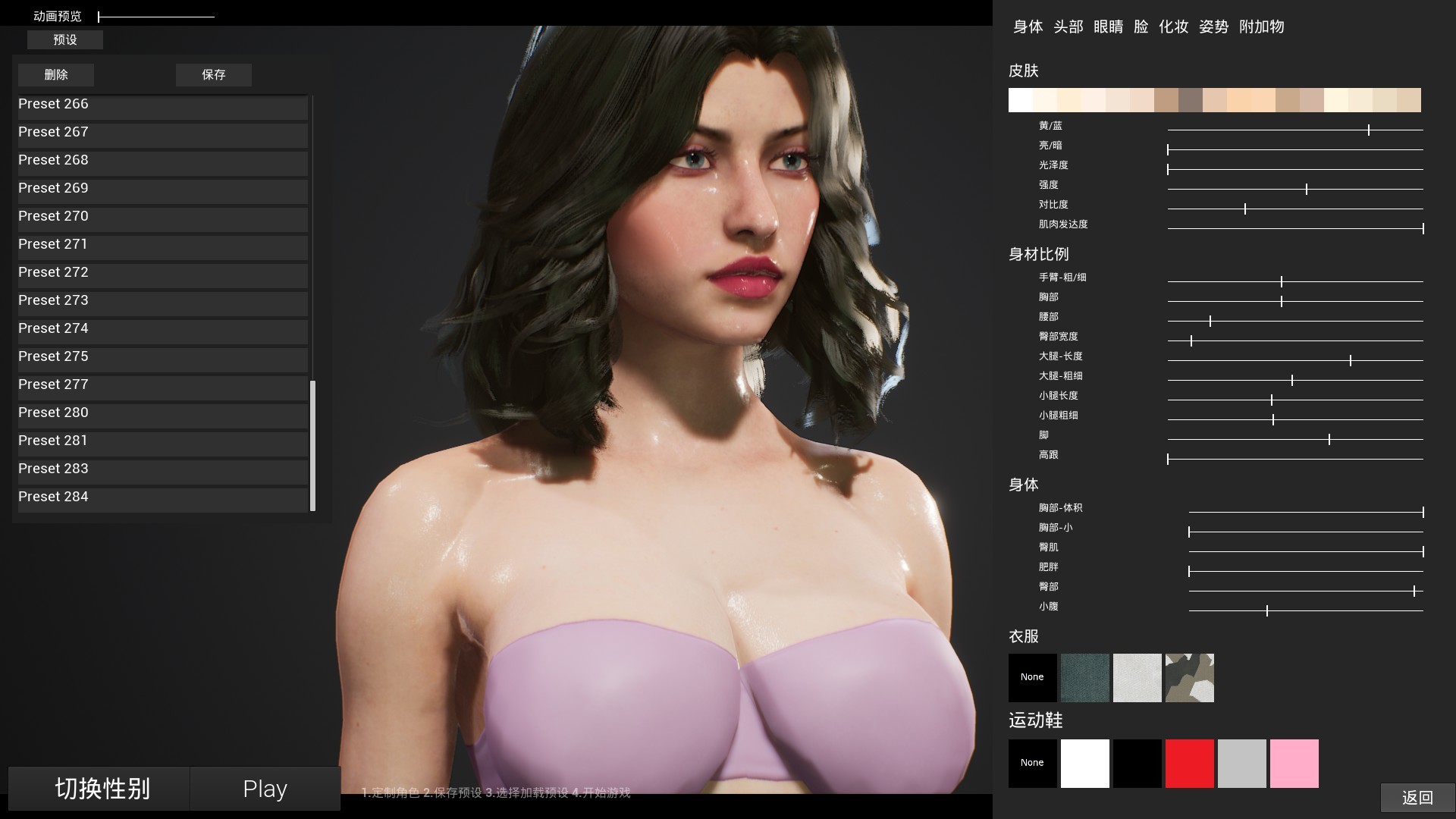Viewport: 1456px width, 819px height.
Task: Switch to the 头部 tab
Action: click(x=1068, y=27)
